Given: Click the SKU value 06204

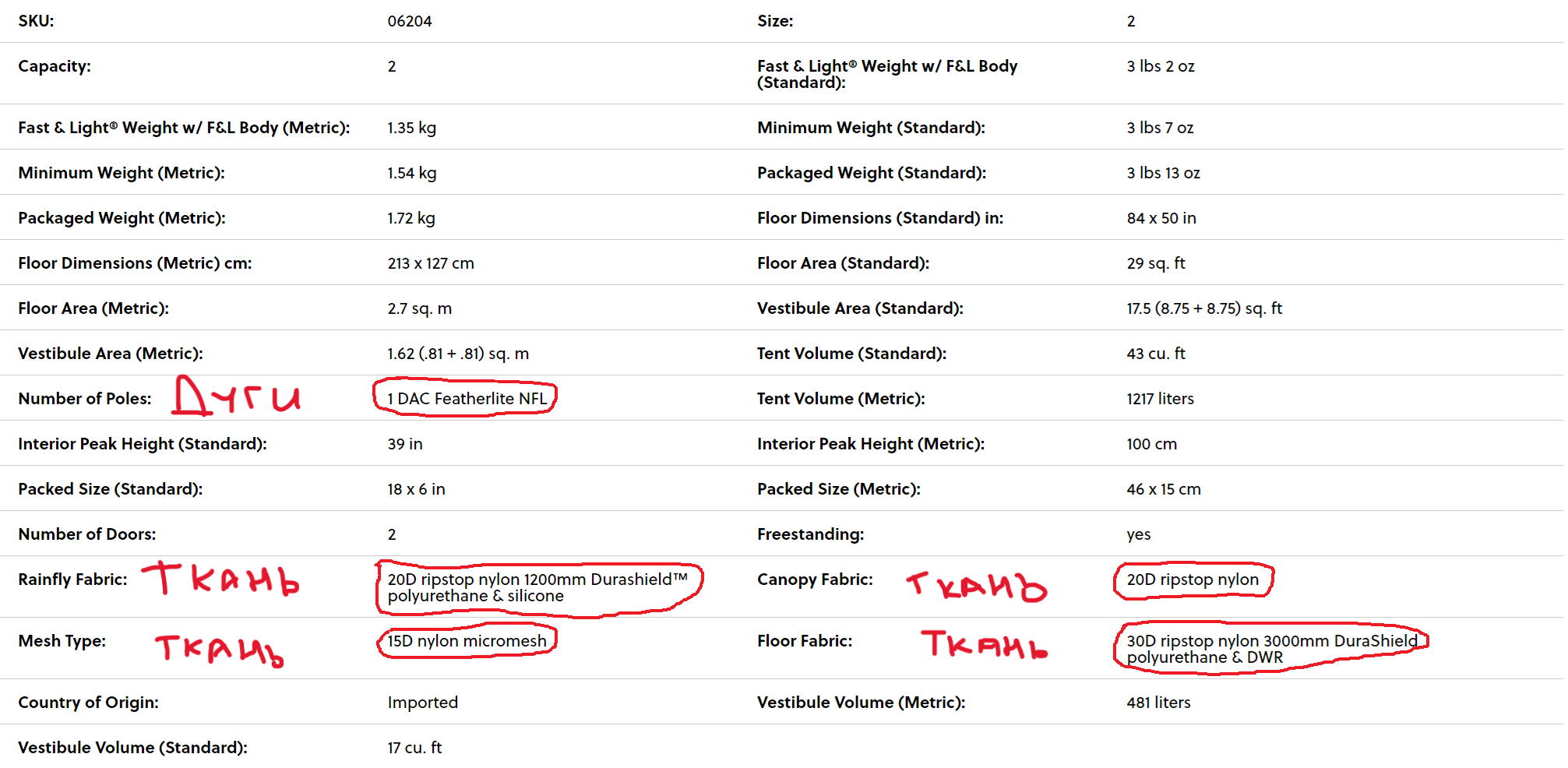Looking at the screenshot, I should (409, 21).
